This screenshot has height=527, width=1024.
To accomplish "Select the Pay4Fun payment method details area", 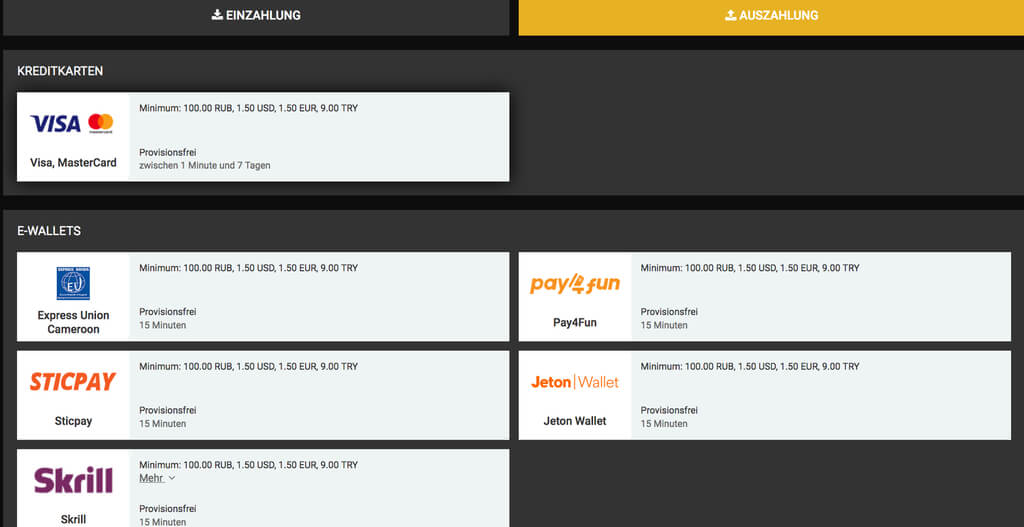I will click(x=820, y=296).
